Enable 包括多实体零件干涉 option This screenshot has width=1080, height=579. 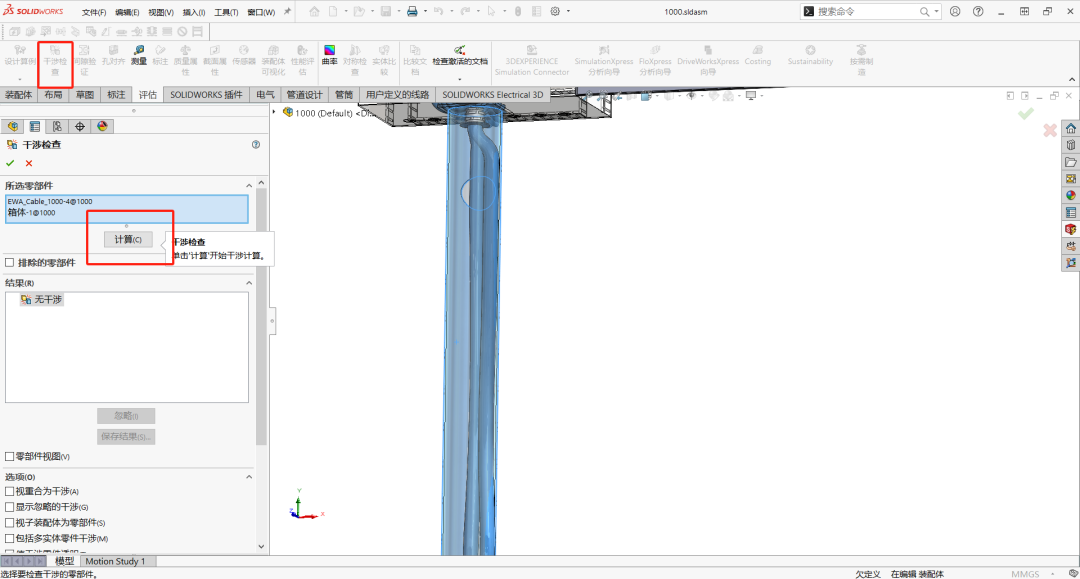tap(10, 538)
